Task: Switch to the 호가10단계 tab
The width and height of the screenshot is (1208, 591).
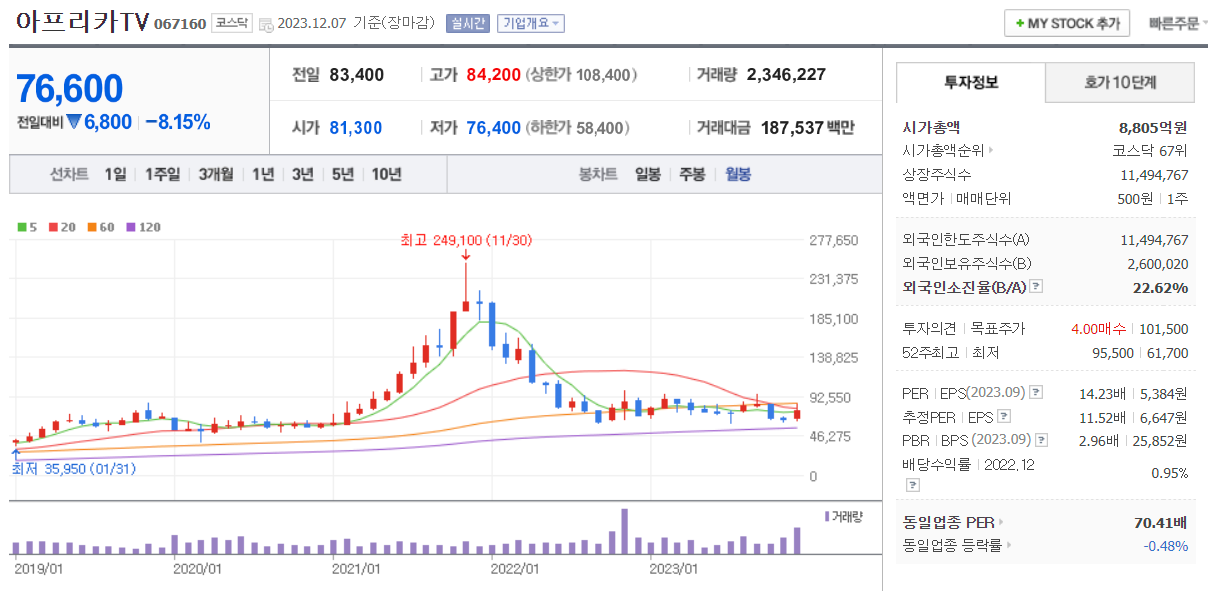Action: 1121,82
